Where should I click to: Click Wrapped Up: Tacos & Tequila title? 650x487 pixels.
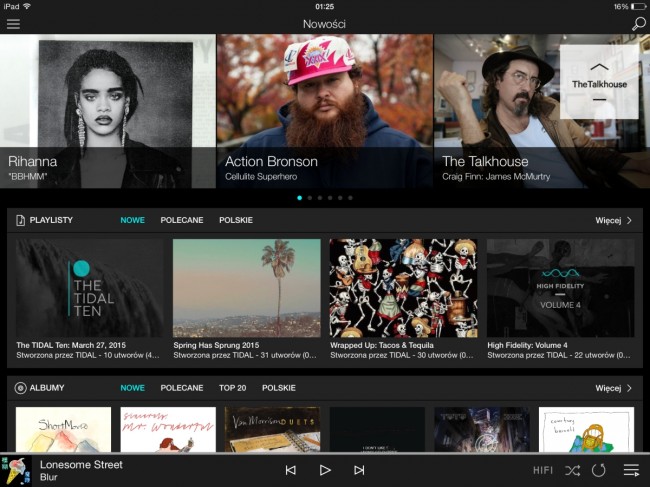(x=382, y=345)
